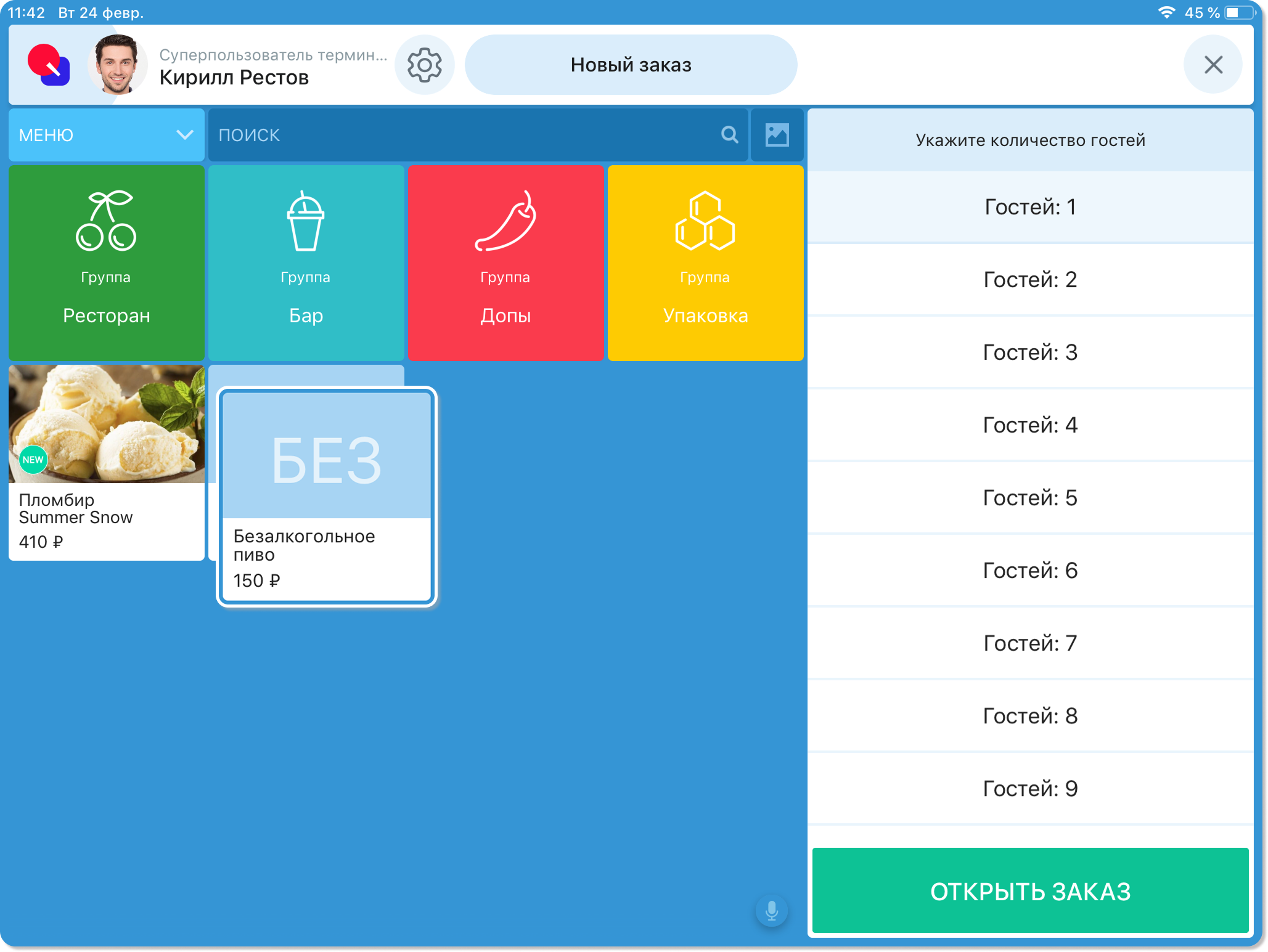
Task: Click the magnifier search icon
Action: (x=729, y=135)
